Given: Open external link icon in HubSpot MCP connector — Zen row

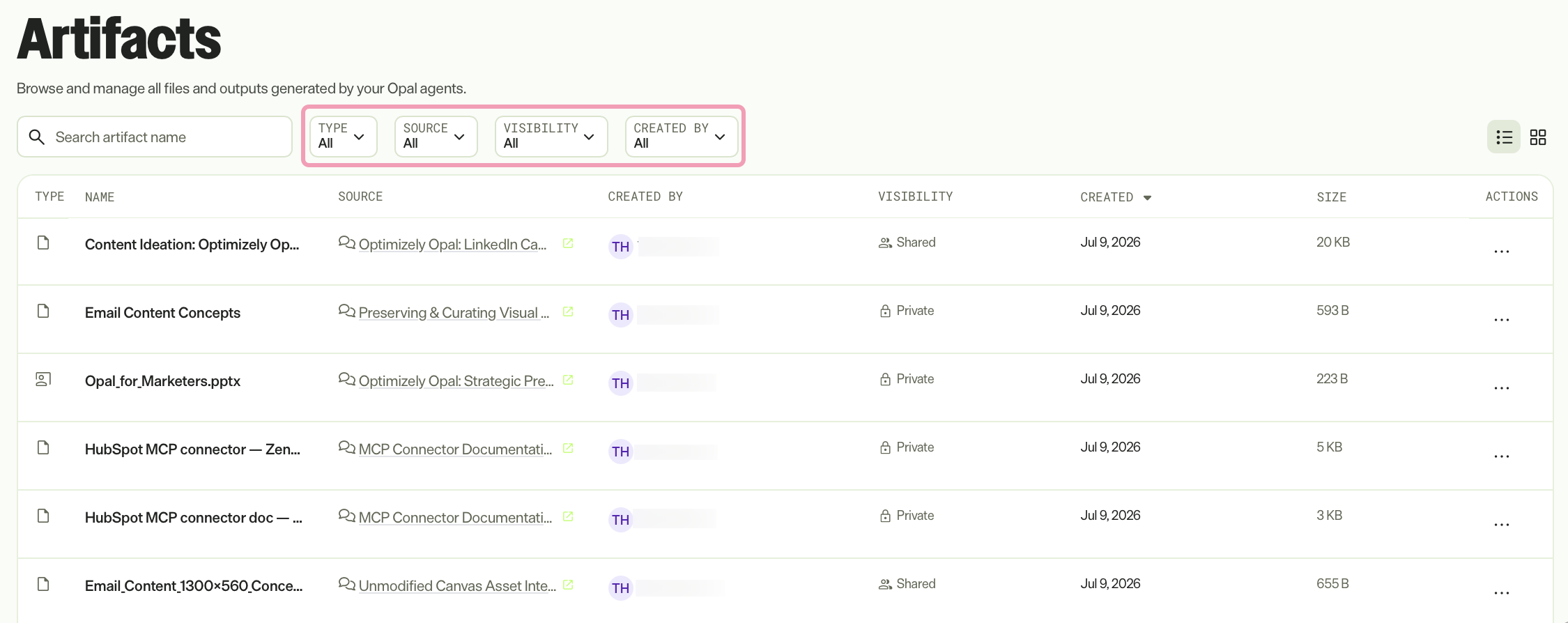Looking at the screenshot, I should pos(568,448).
